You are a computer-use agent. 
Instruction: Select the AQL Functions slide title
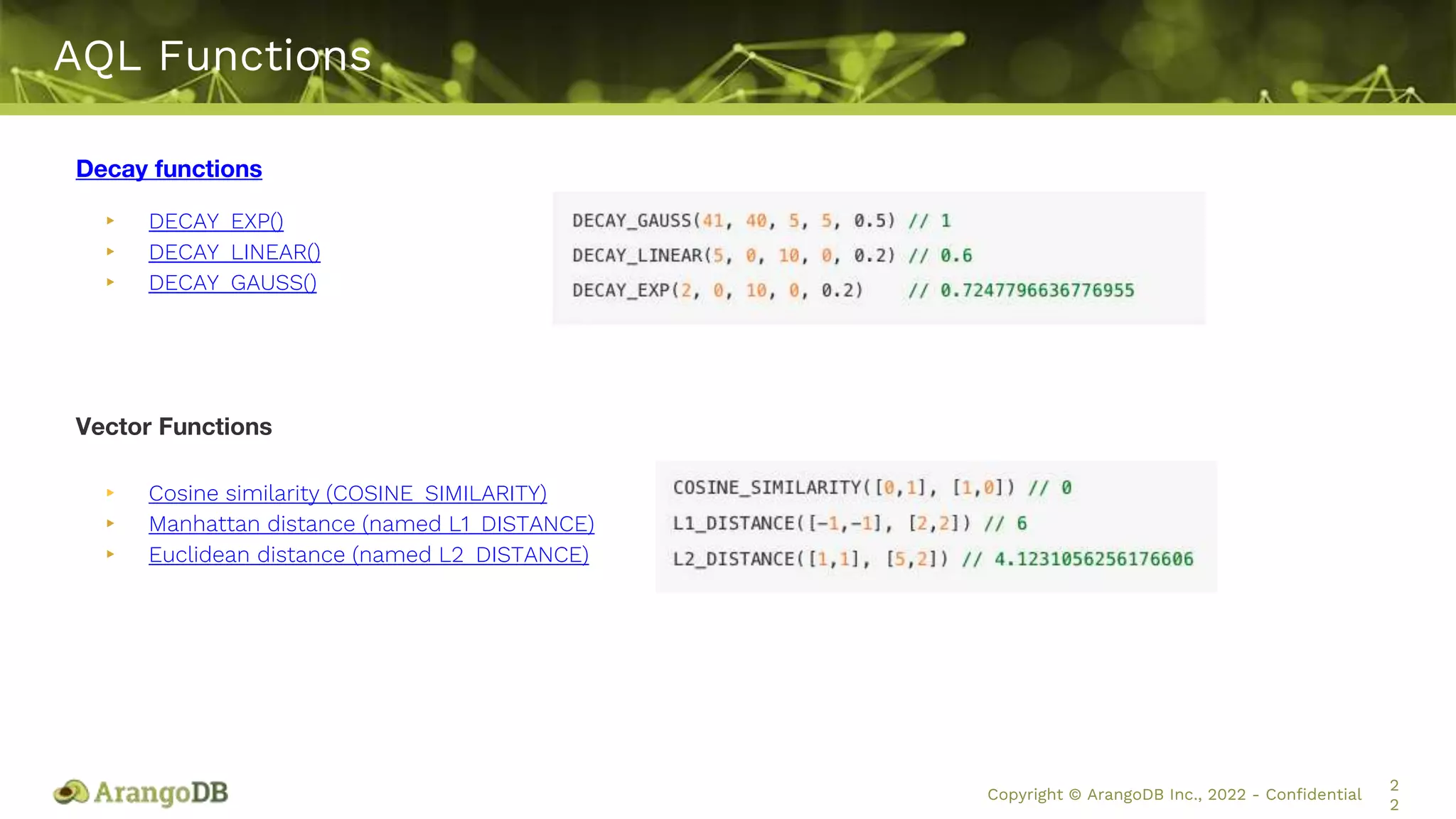(x=213, y=56)
